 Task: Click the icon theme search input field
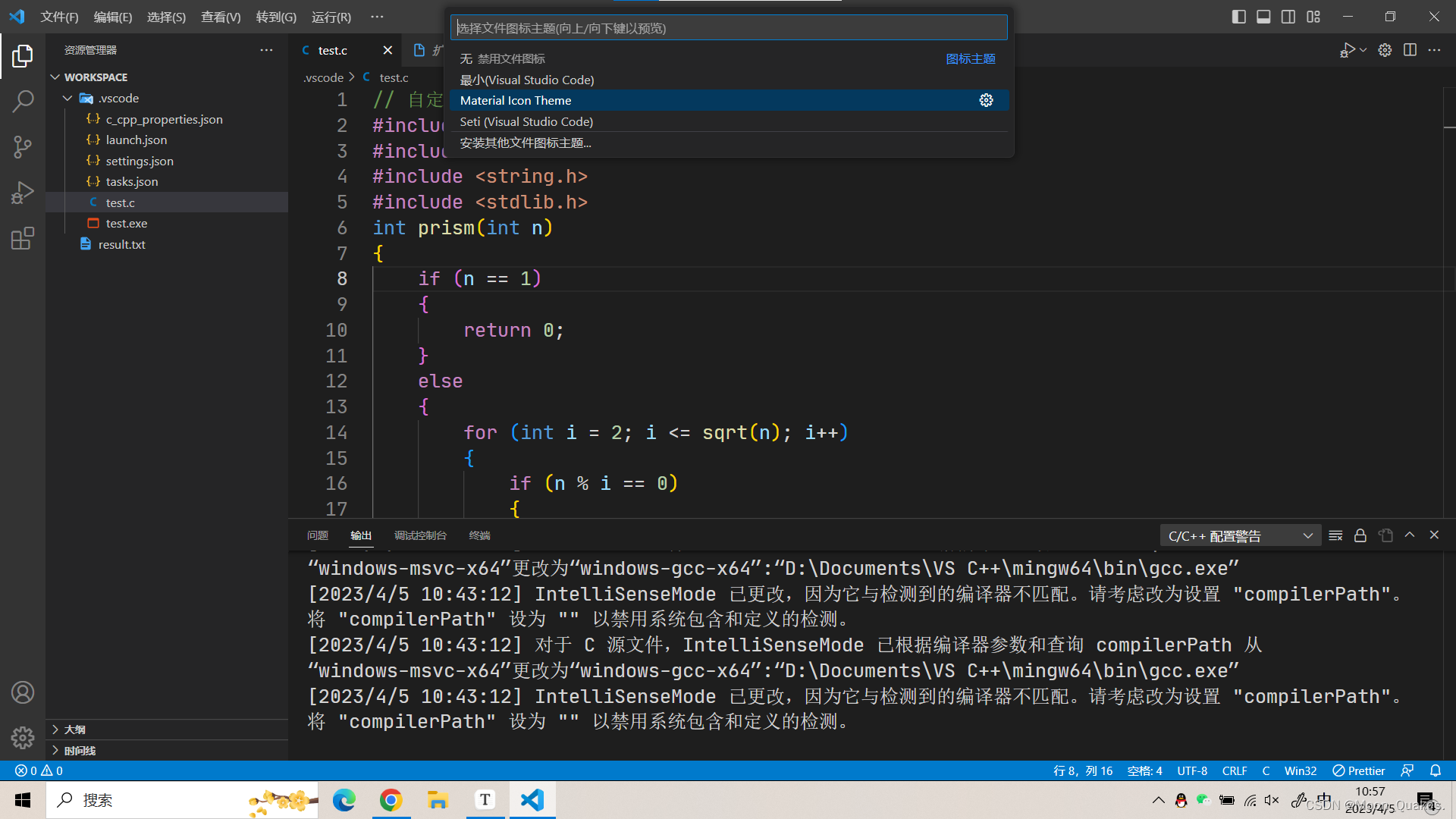coord(728,27)
